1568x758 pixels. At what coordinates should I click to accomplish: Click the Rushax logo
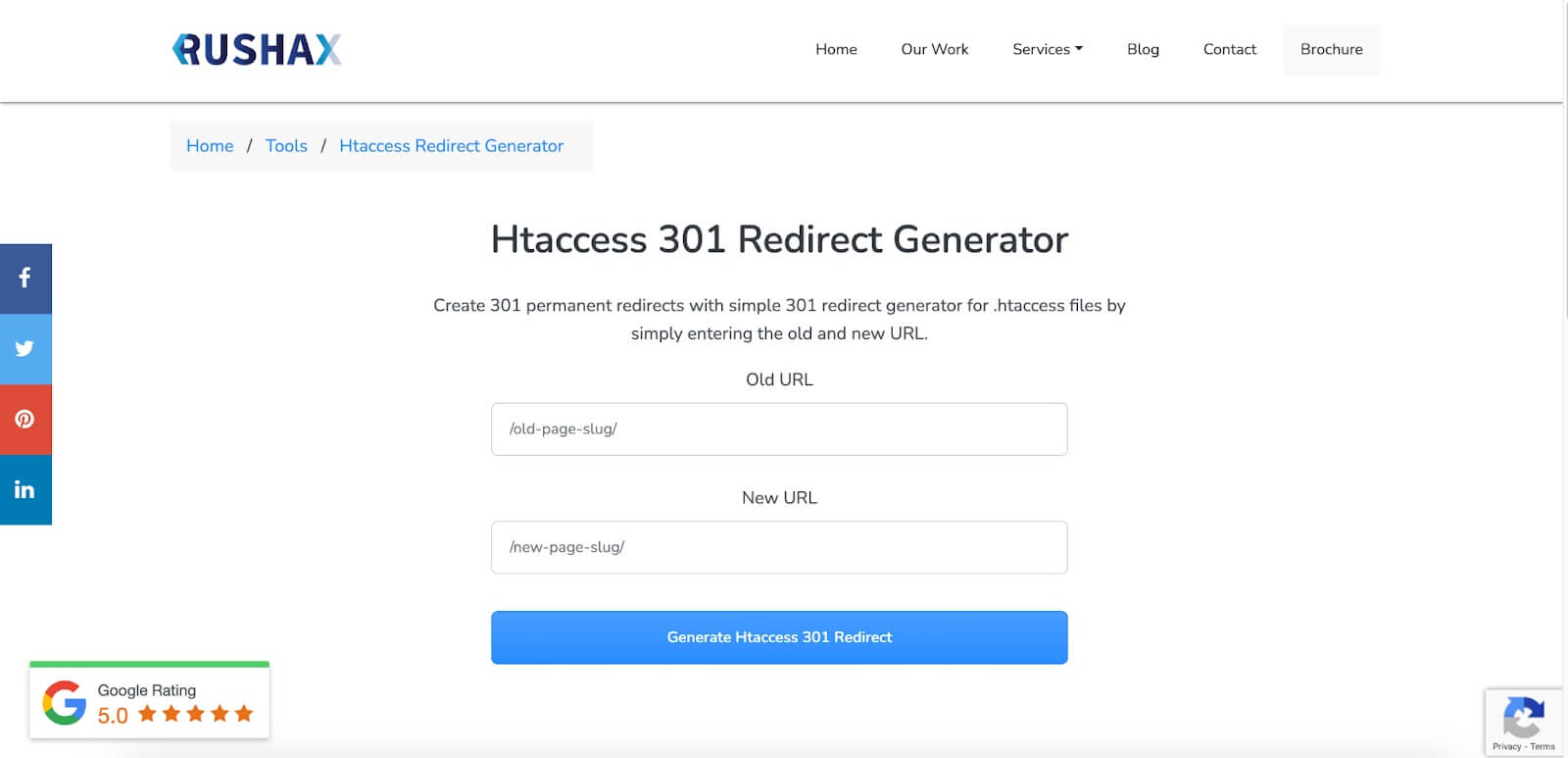click(x=257, y=49)
